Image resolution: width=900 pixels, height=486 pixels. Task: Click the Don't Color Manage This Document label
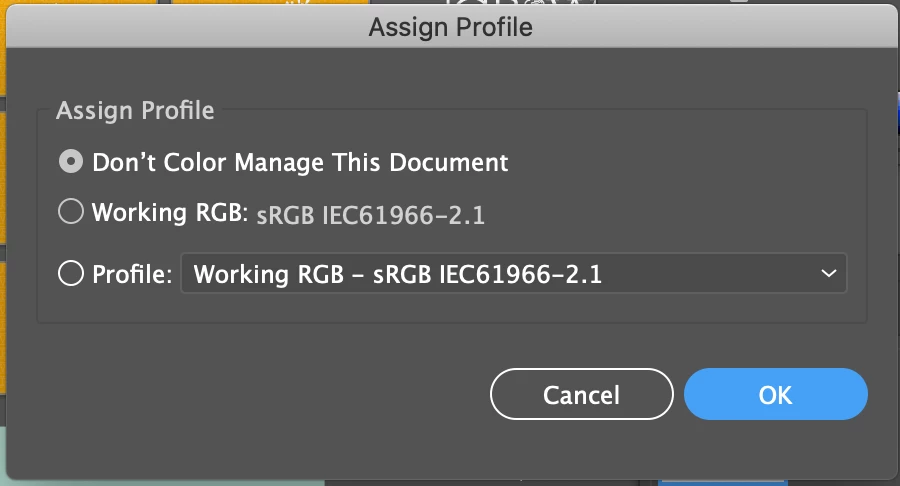click(300, 162)
